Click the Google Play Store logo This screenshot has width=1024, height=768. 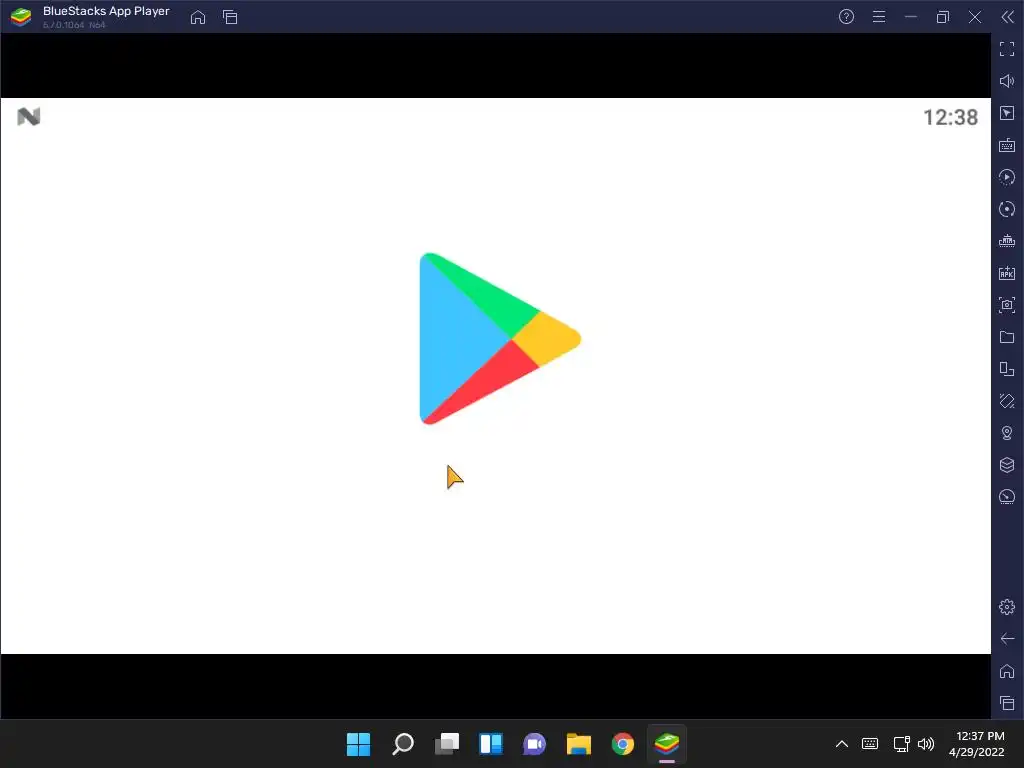tap(500, 338)
